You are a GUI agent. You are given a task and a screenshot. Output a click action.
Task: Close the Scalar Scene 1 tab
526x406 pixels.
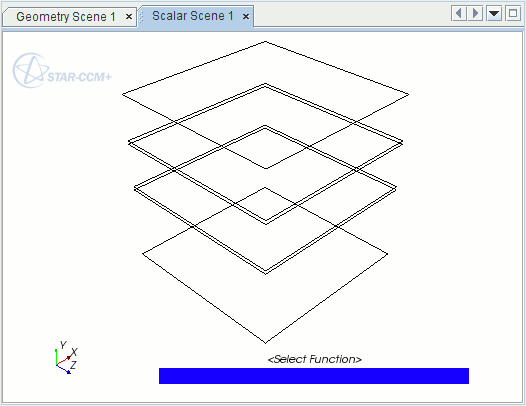click(246, 16)
